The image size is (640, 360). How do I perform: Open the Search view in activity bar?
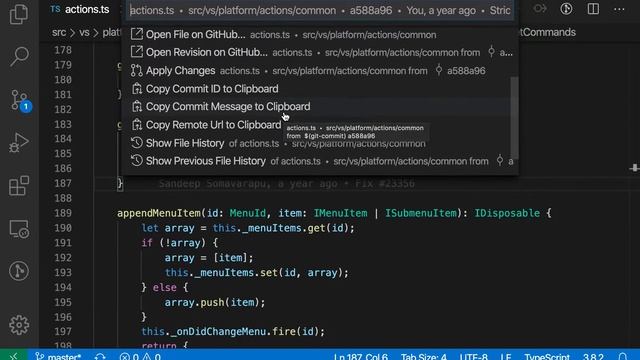(x=19, y=57)
